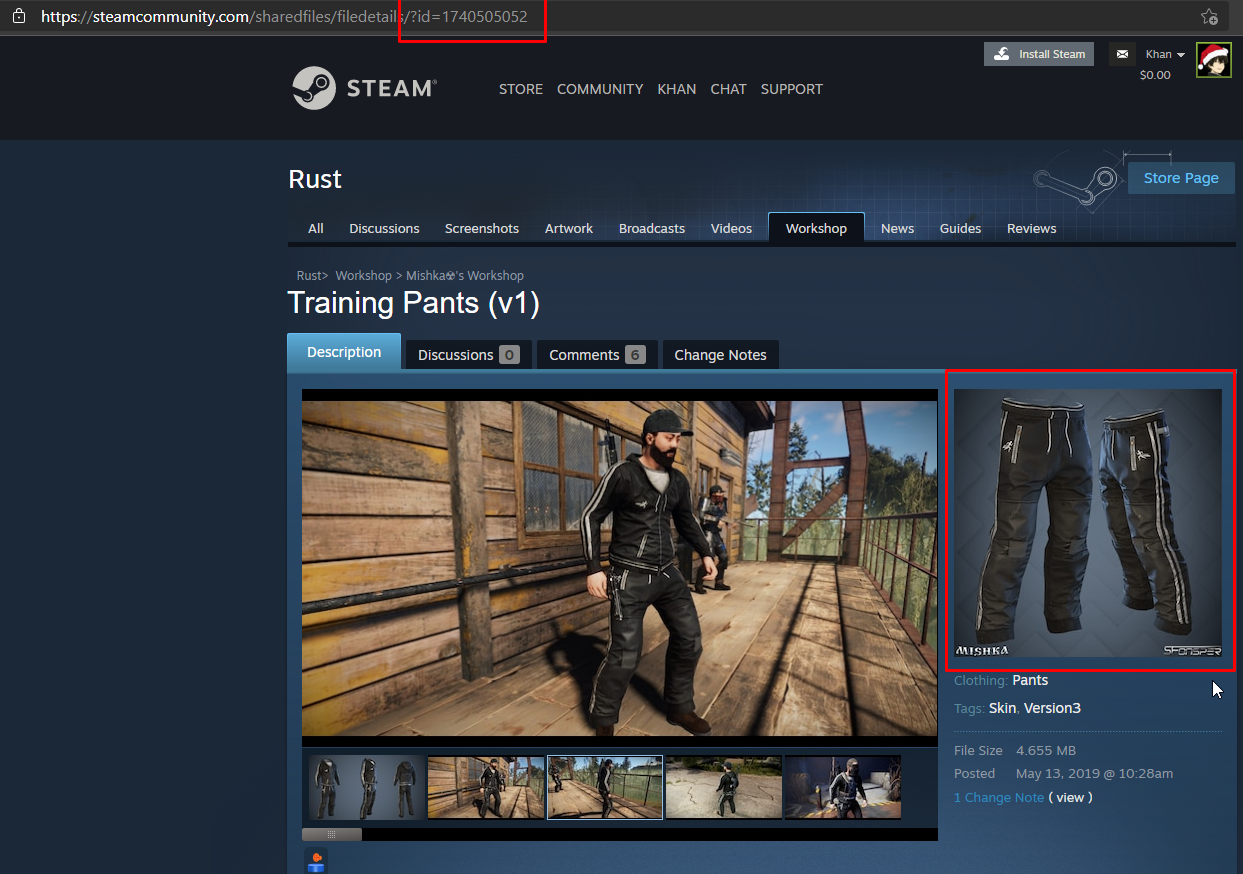Image resolution: width=1243 pixels, height=874 pixels.
Task: Open the item Discussions 0 tab
Action: pos(468,354)
